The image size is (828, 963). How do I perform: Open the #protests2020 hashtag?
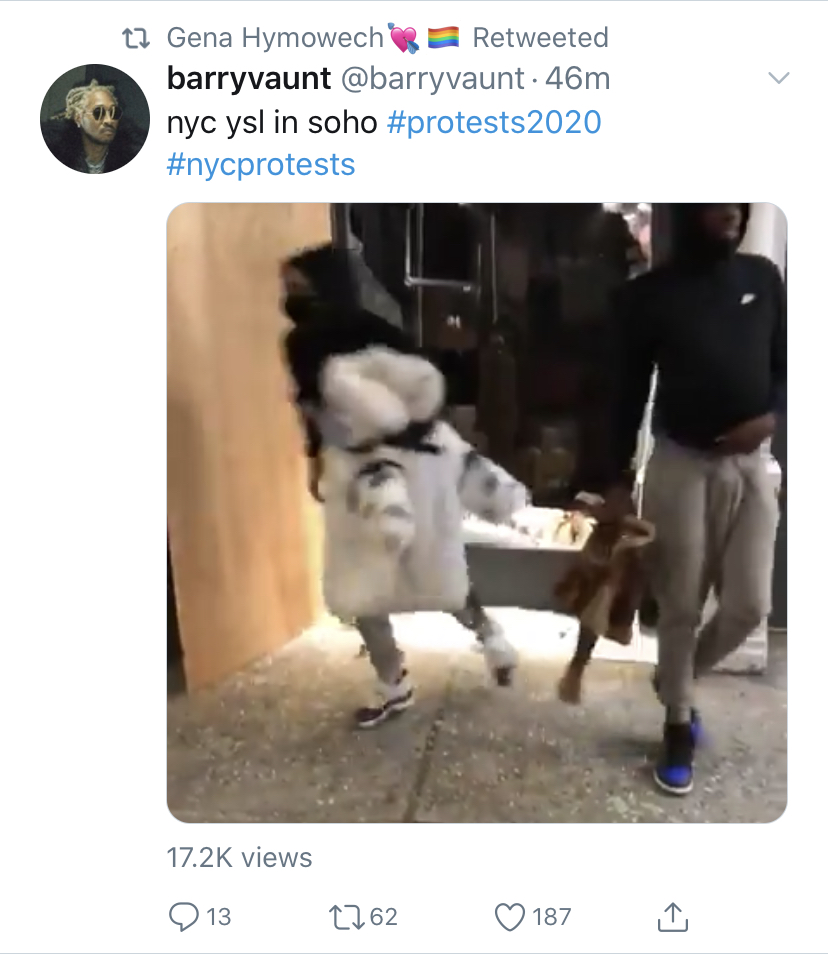coord(494,122)
